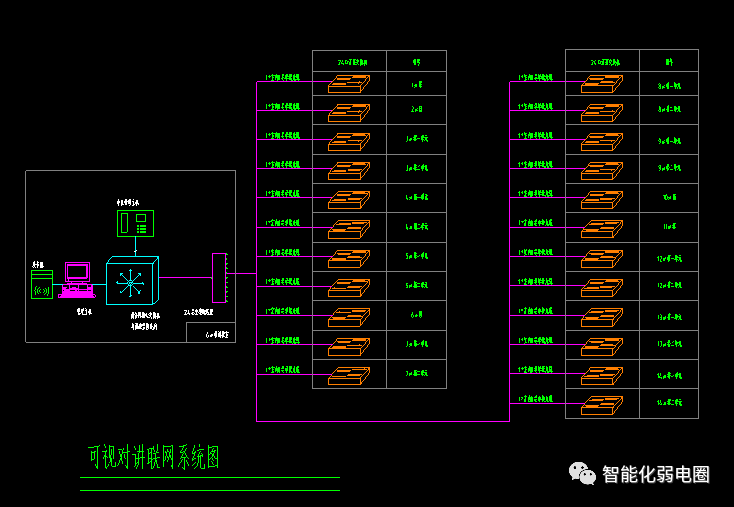Click the green center management intercom unit
Viewport: 734px width, 507px height.
point(135,223)
